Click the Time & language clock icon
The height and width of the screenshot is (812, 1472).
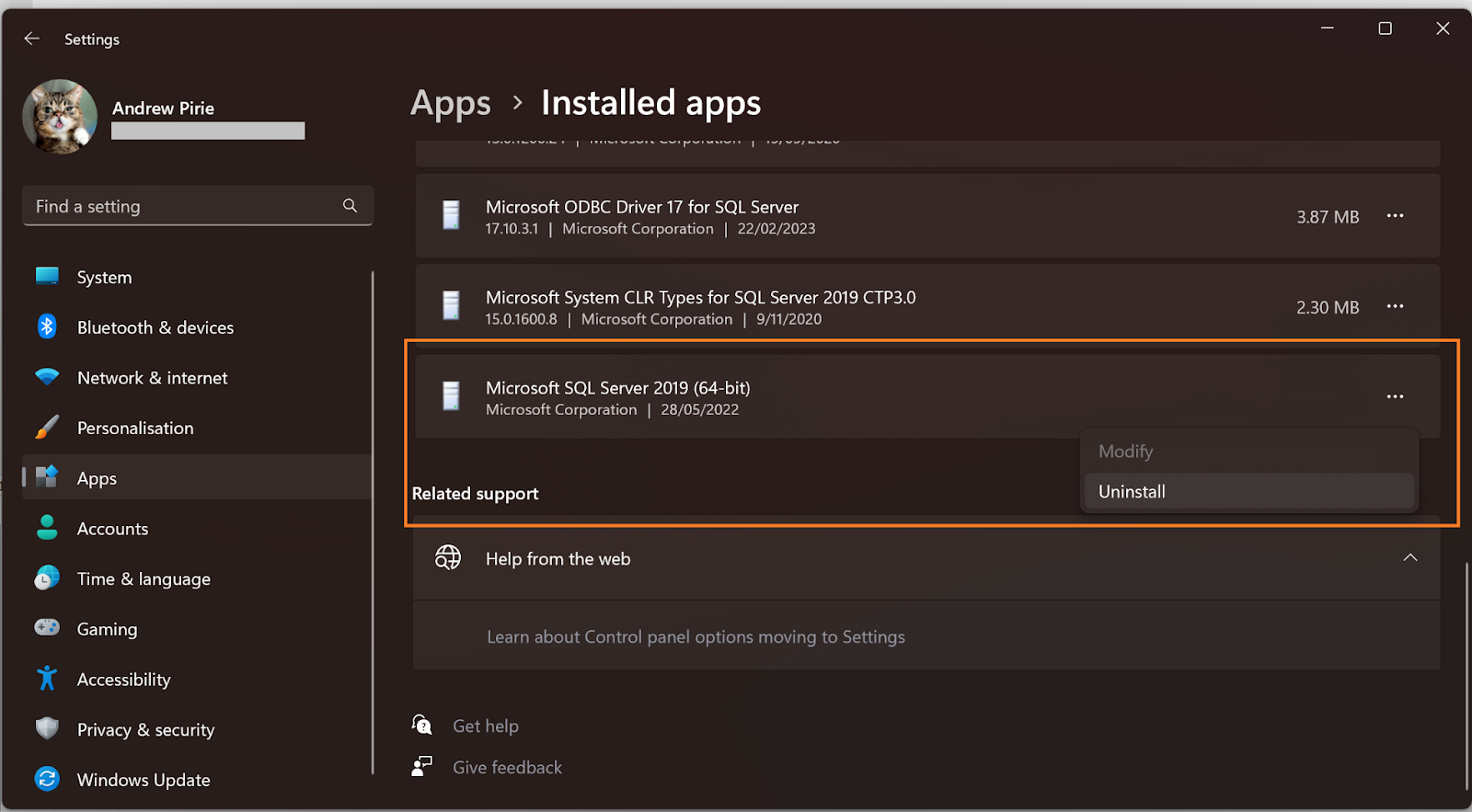point(47,578)
